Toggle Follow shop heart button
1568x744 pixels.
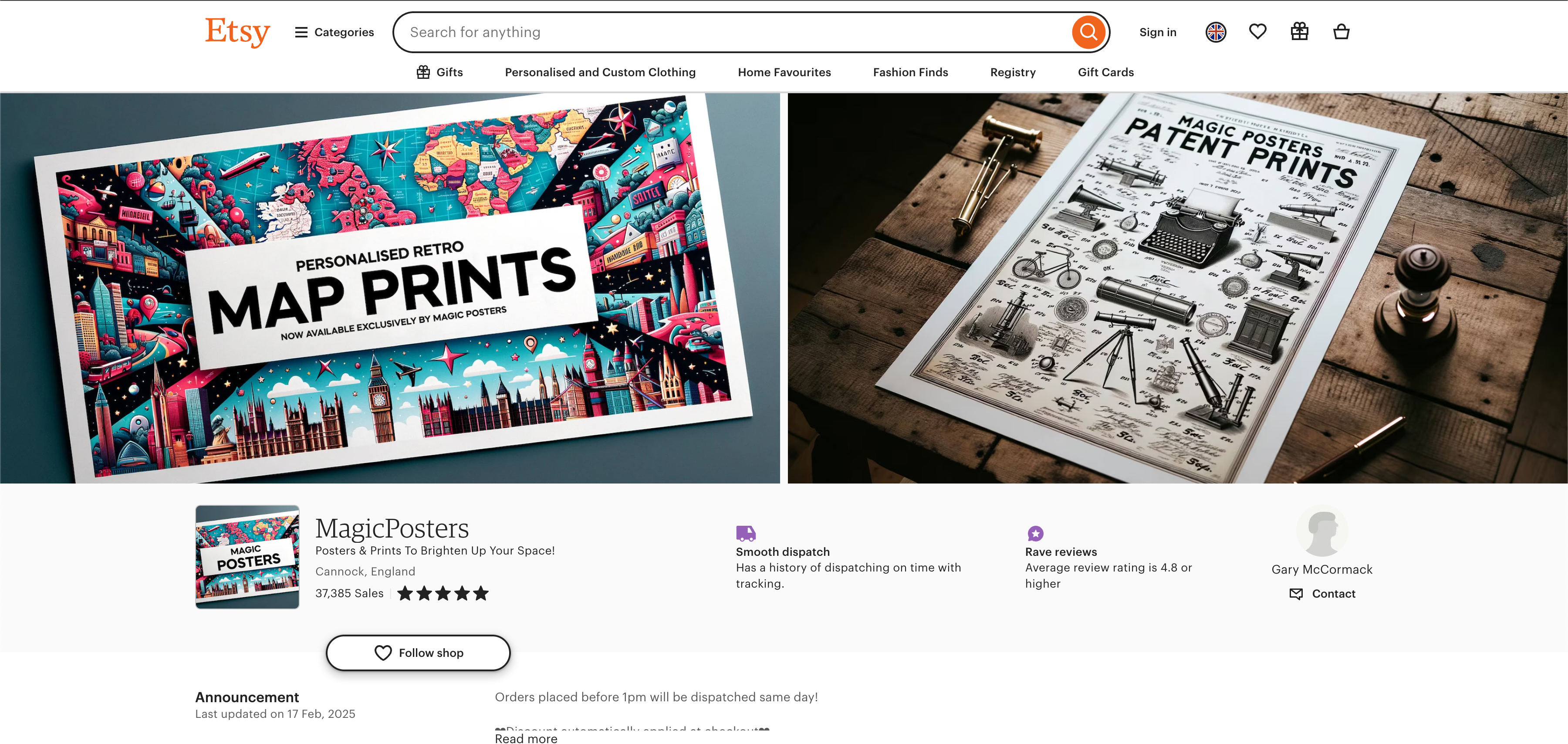(x=418, y=653)
